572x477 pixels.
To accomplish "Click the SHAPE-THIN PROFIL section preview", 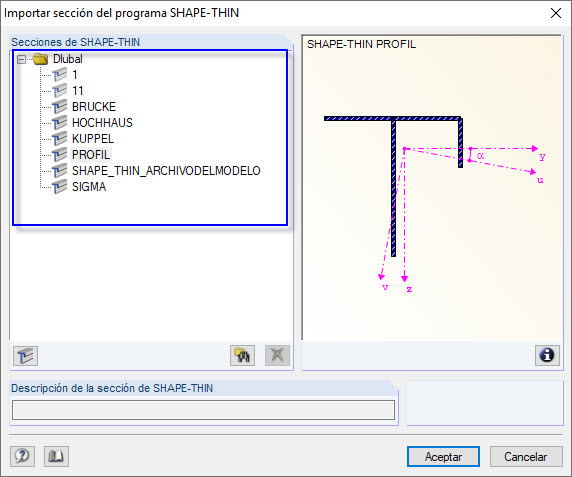I will [432, 188].
